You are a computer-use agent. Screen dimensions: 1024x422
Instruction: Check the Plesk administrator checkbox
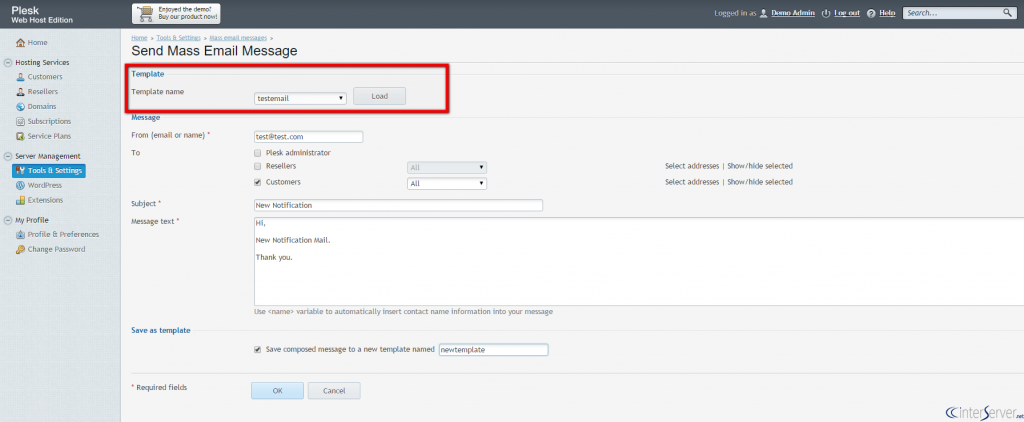pos(258,153)
